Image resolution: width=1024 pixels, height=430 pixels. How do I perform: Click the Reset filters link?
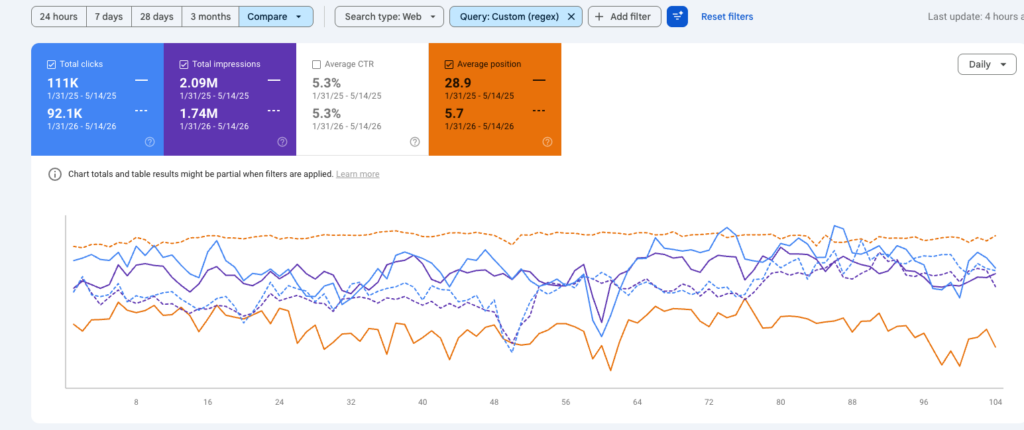(x=727, y=17)
